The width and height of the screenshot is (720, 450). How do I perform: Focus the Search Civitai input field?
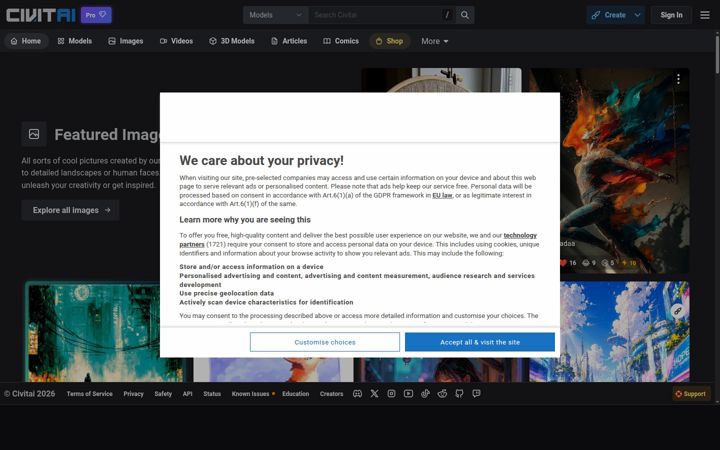pyautogui.click(x=379, y=15)
